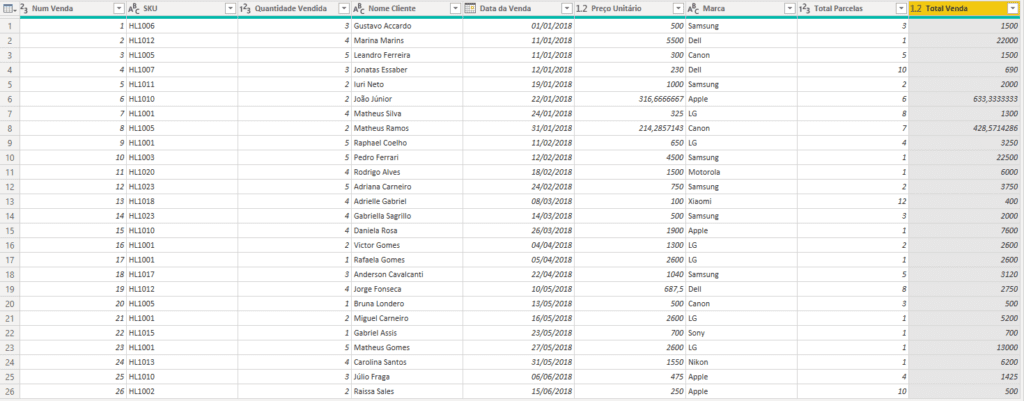Select the Quantidade Vendida column header
This screenshot has height=401, width=1024.
(295, 8)
